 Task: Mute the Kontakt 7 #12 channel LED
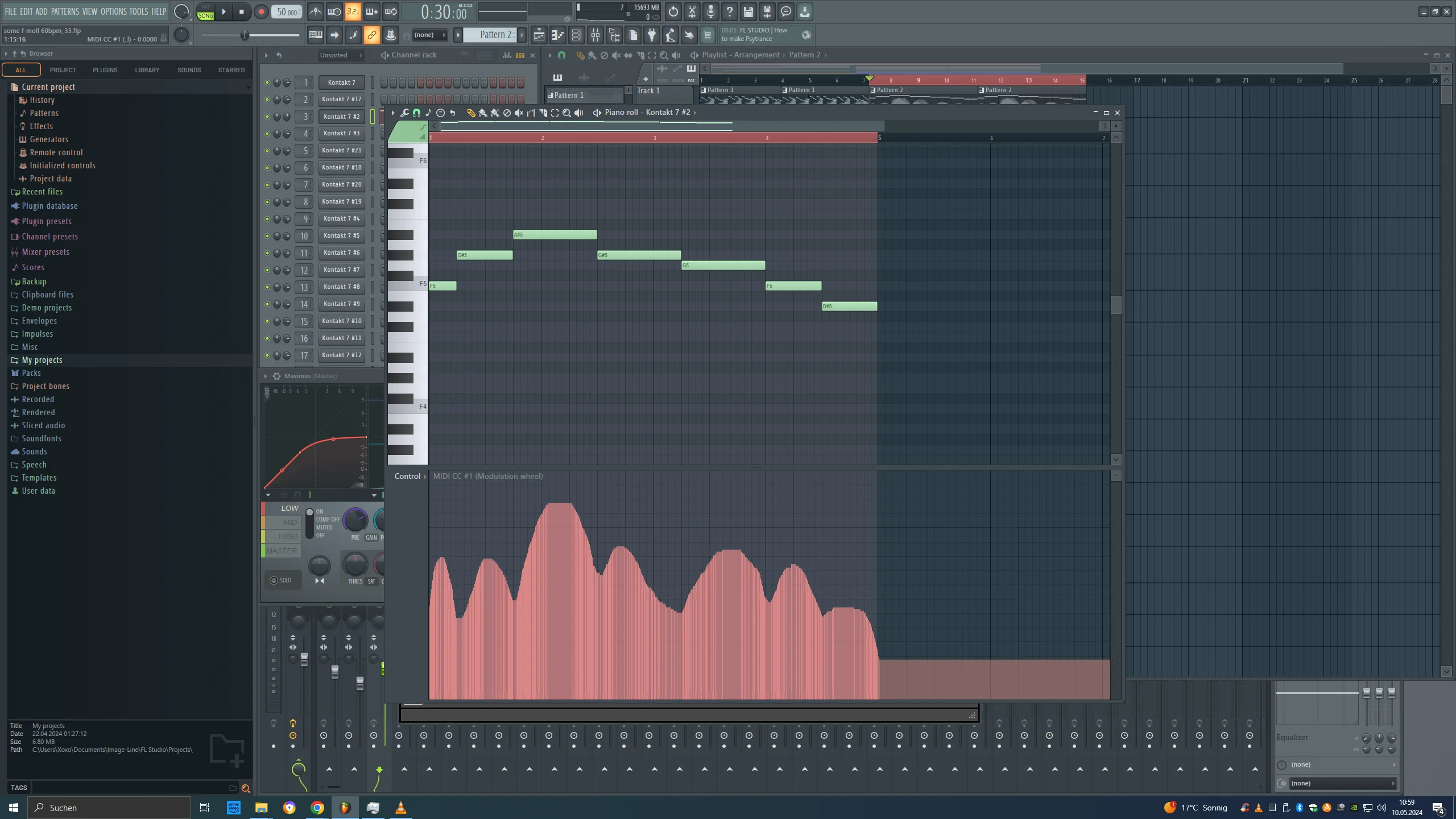pyautogui.click(x=267, y=355)
